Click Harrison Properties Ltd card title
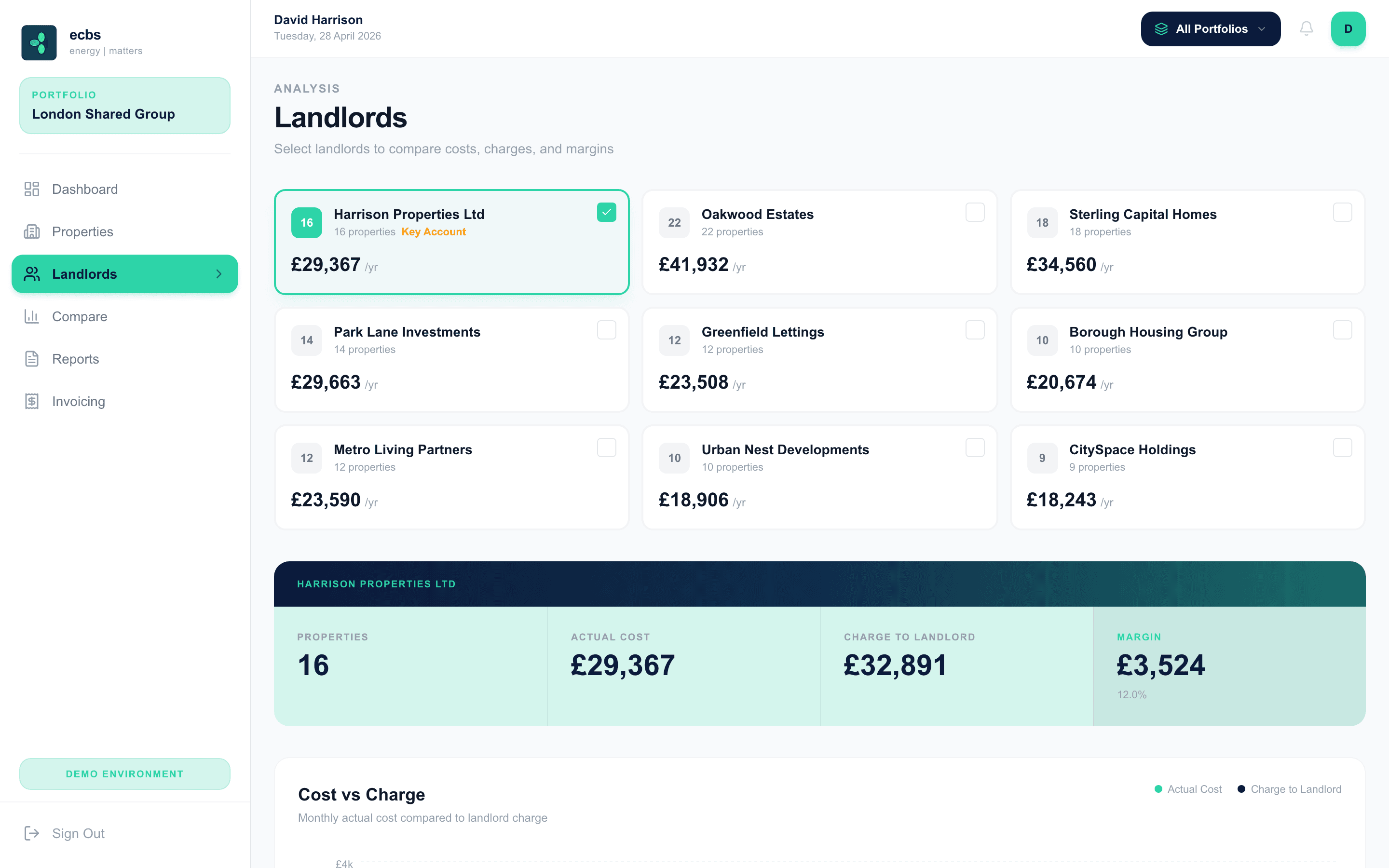 click(409, 214)
